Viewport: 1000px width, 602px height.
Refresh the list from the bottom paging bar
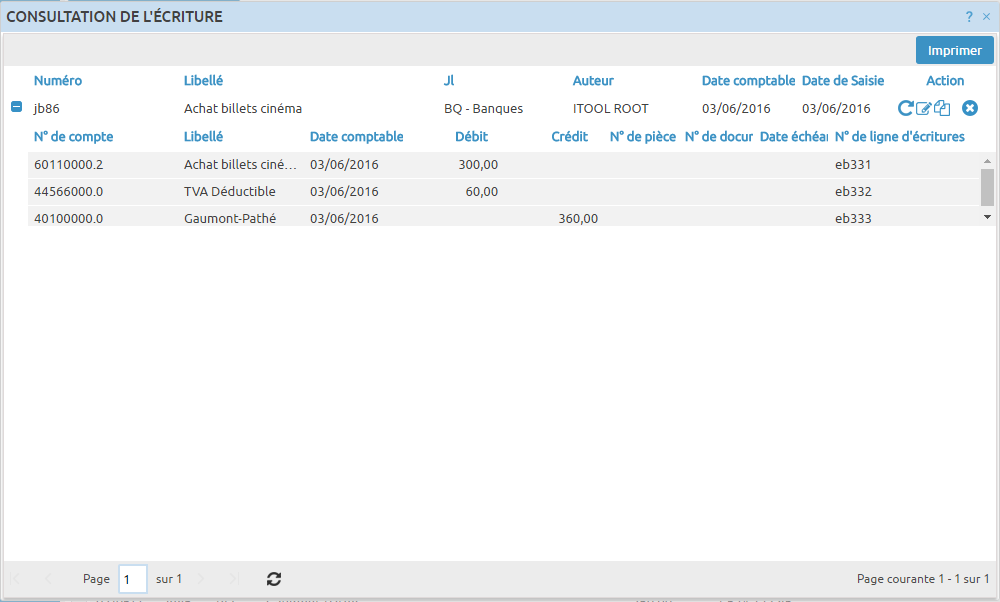[274, 579]
